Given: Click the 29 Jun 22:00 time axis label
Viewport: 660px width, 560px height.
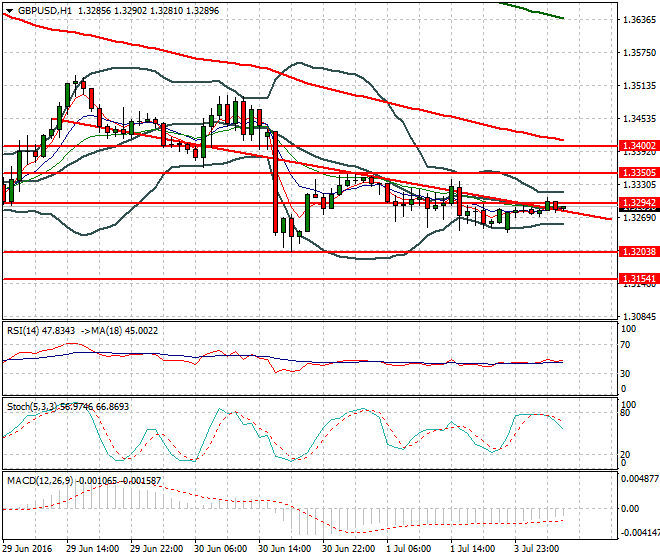Looking at the screenshot, I should [x=156, y=549].
